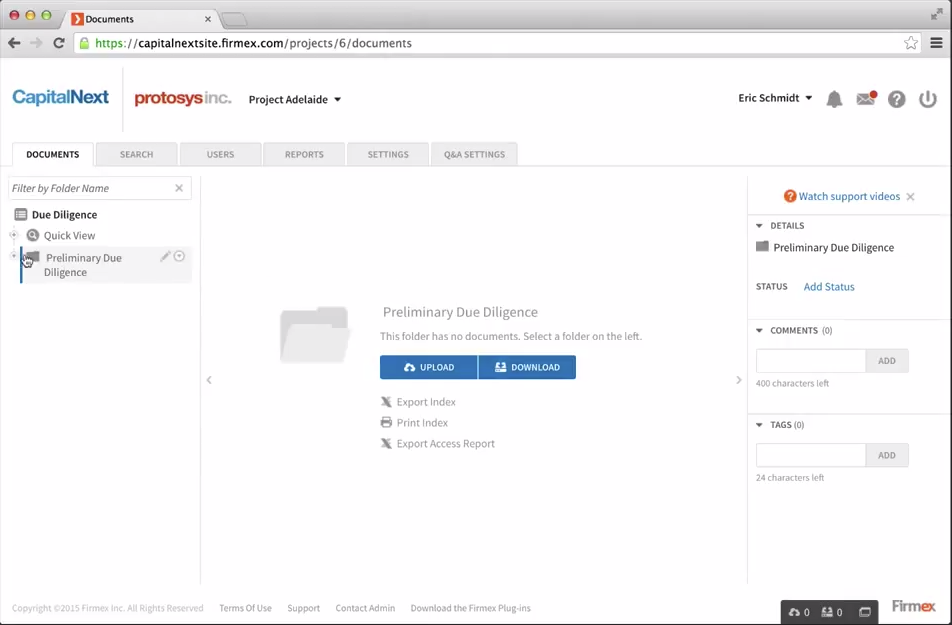Screen dimensions: 952x625
Task: Select the Due Diligence root tree item
Action: click(64, 214)
